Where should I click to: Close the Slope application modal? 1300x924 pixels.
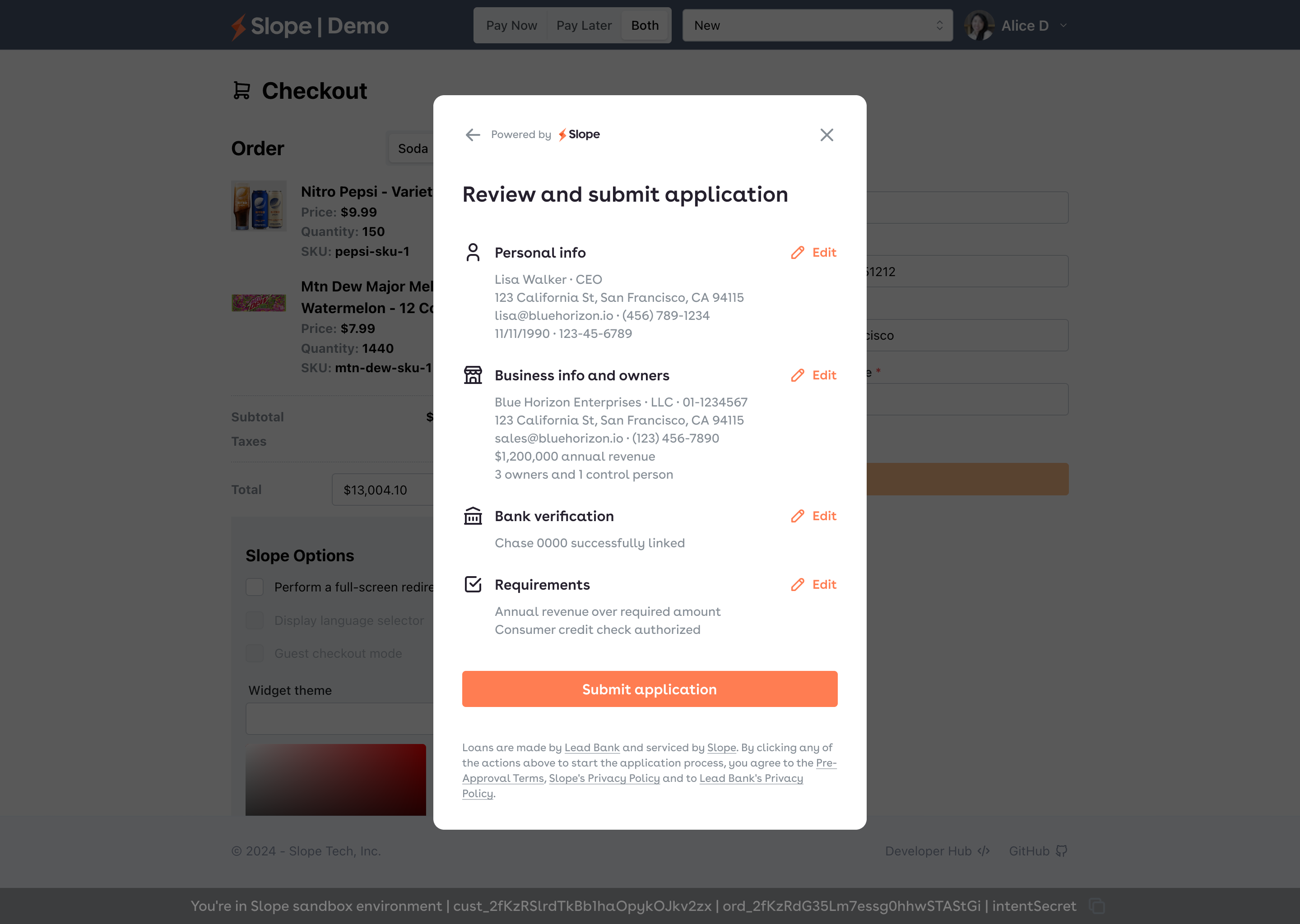[826, 135]
